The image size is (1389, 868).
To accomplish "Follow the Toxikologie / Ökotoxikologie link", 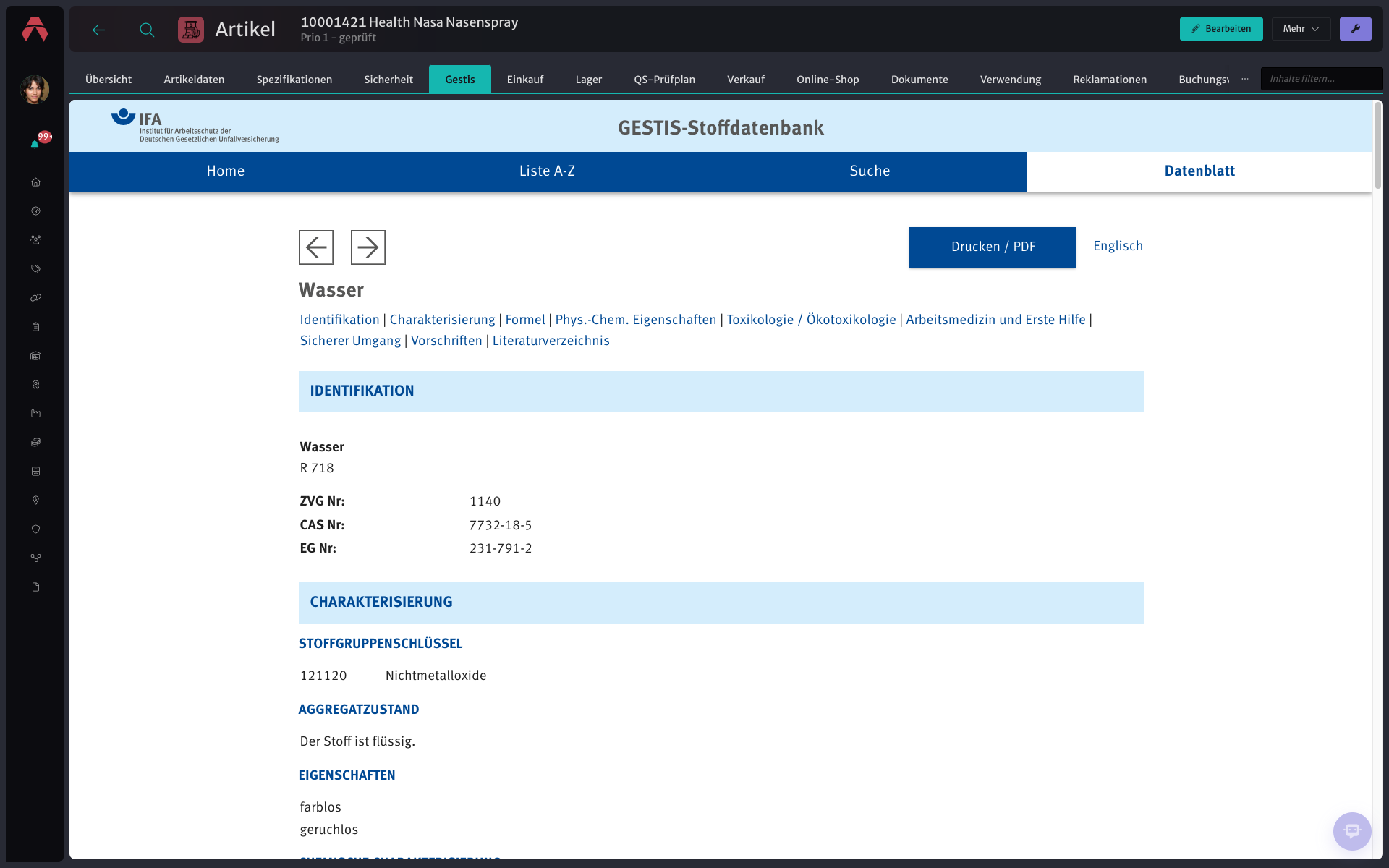I will [x=811, y=320].
